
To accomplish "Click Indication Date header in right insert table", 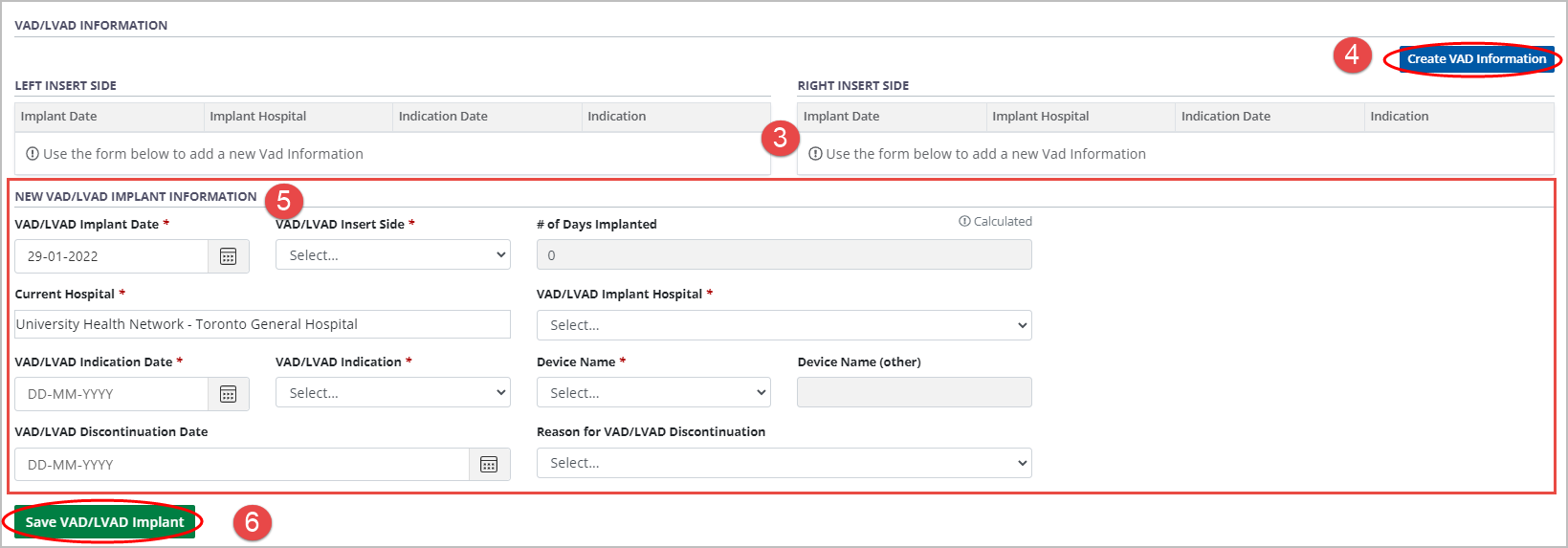I will [1226, 117].
